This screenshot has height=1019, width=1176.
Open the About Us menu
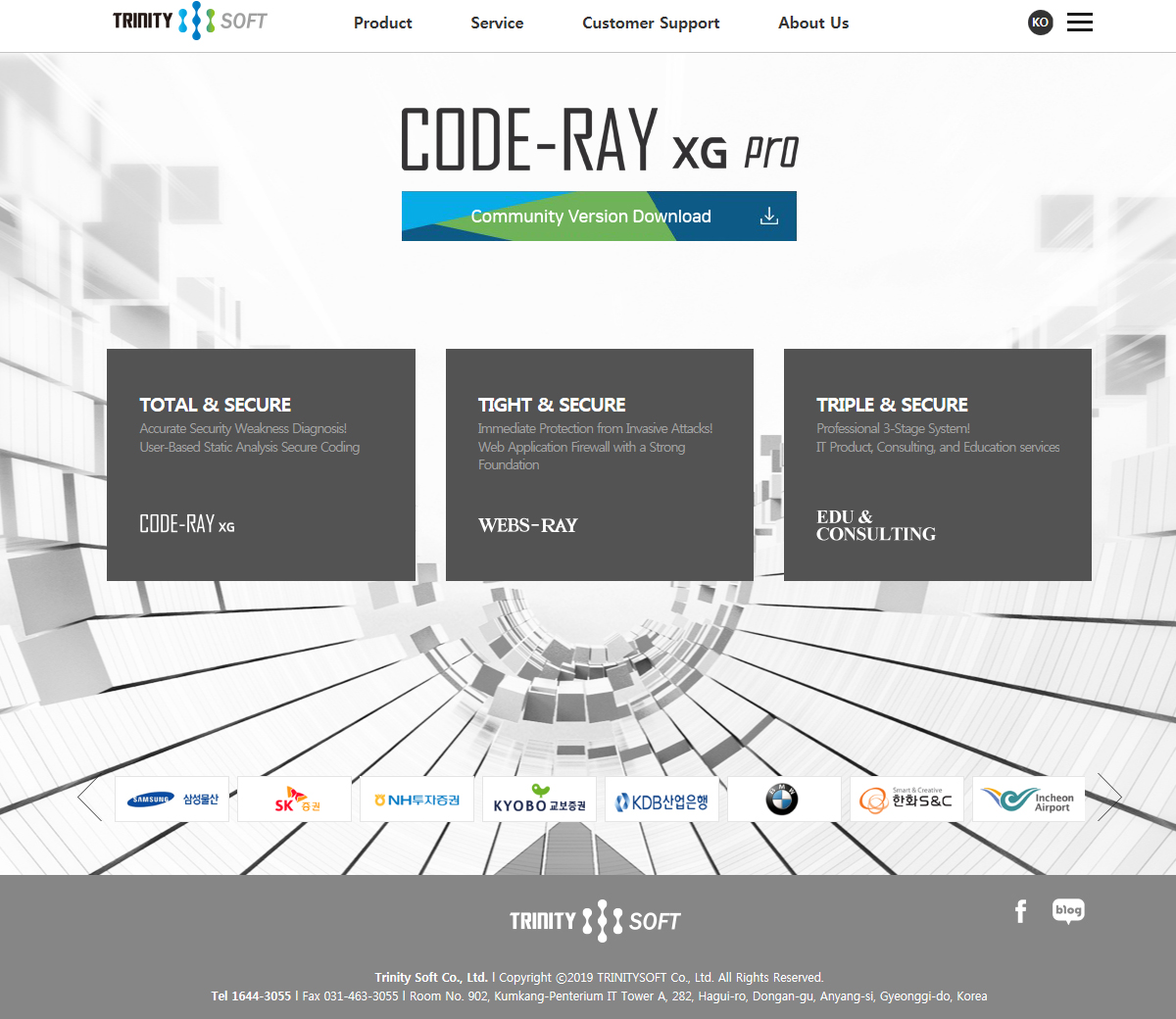click(x=813, y=23)
